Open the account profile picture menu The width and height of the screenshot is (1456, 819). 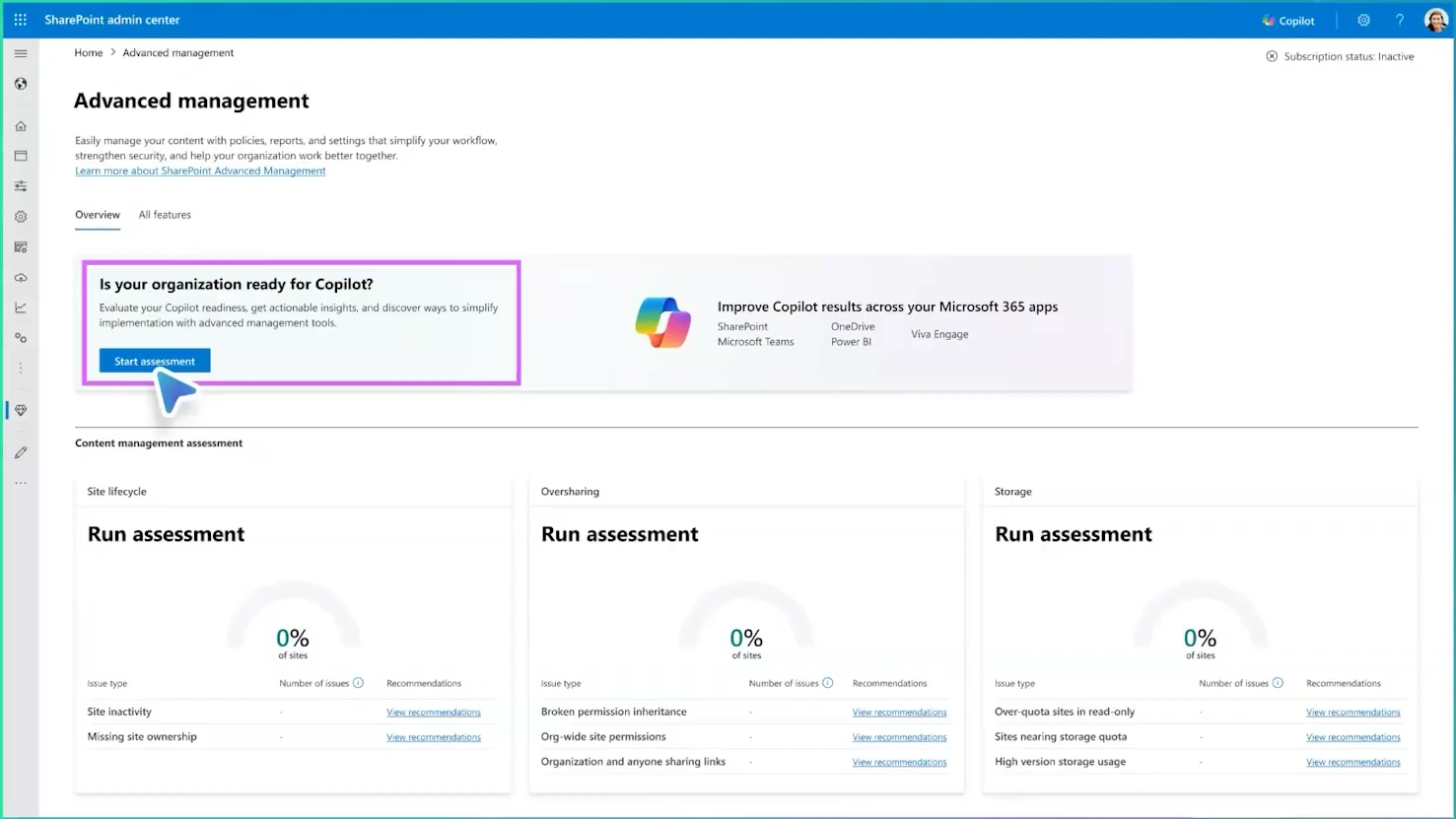point(1435,20)
